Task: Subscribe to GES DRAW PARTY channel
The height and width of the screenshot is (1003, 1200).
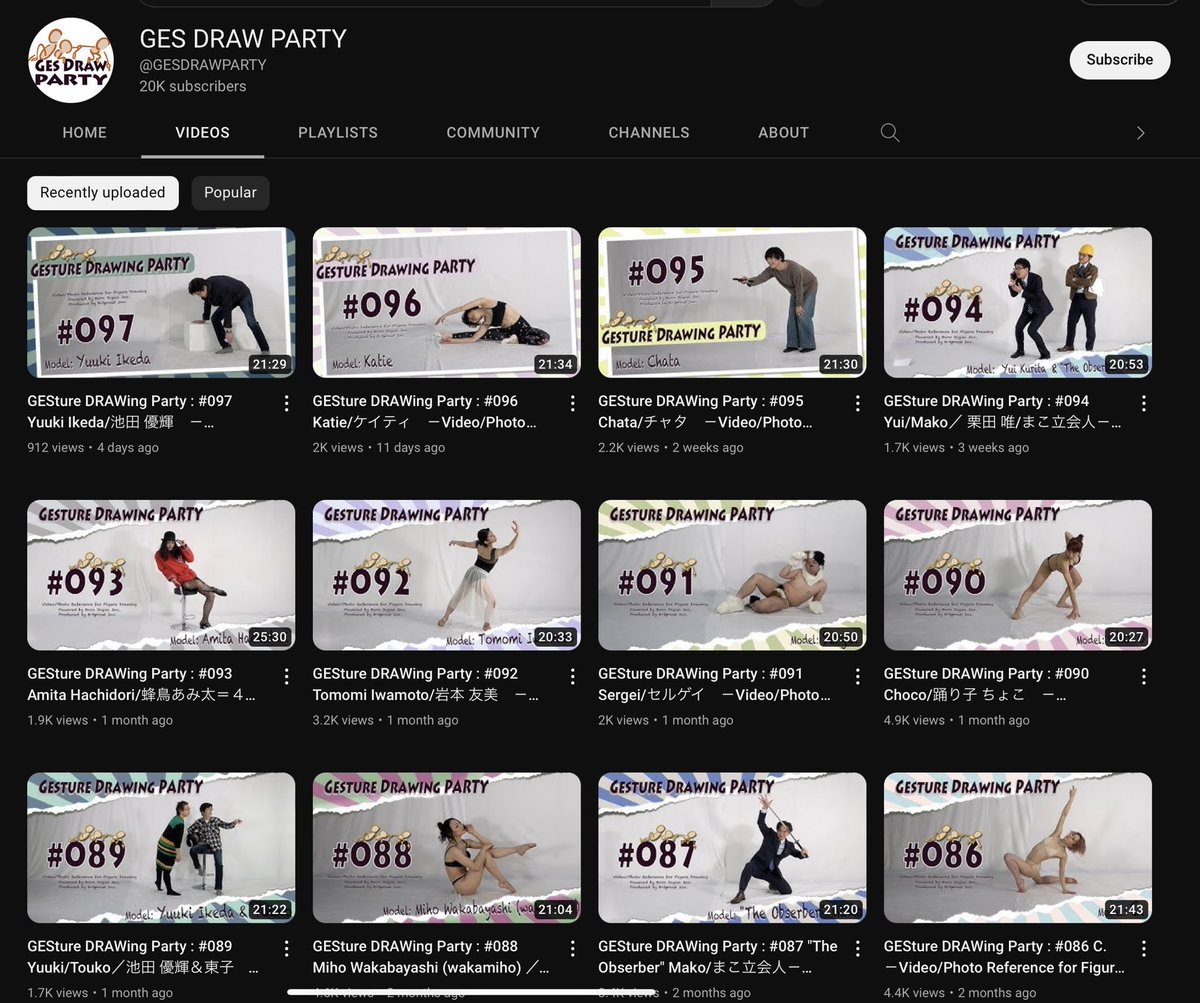Action: click(1120, 60)
